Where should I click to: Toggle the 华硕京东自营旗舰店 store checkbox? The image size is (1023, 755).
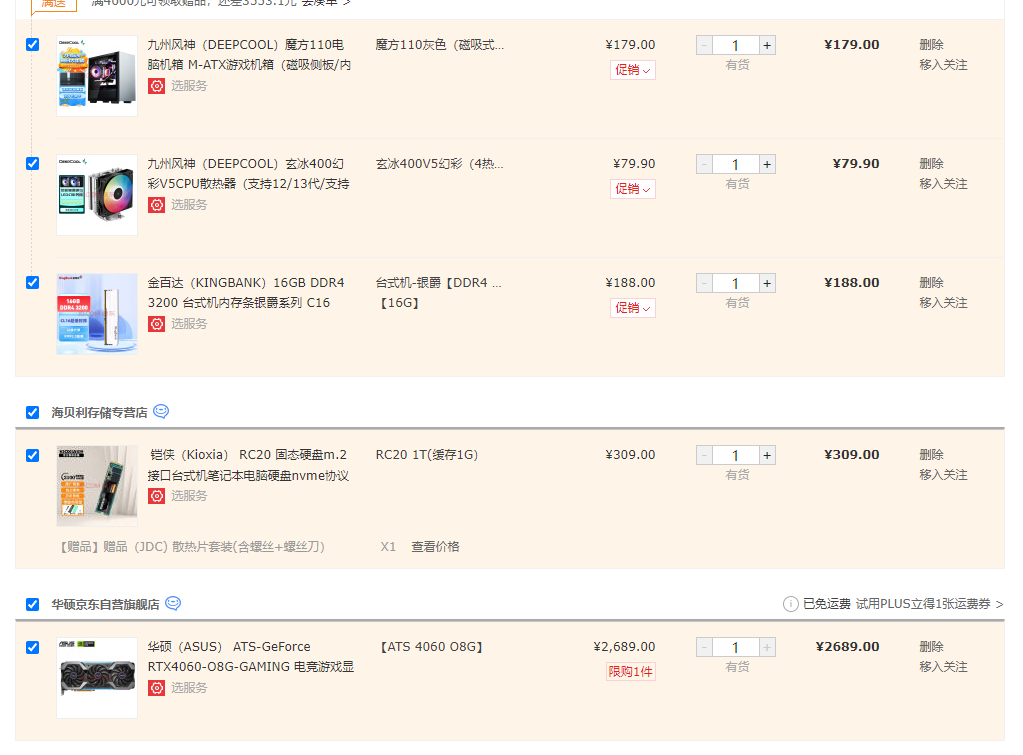point(33,604)
